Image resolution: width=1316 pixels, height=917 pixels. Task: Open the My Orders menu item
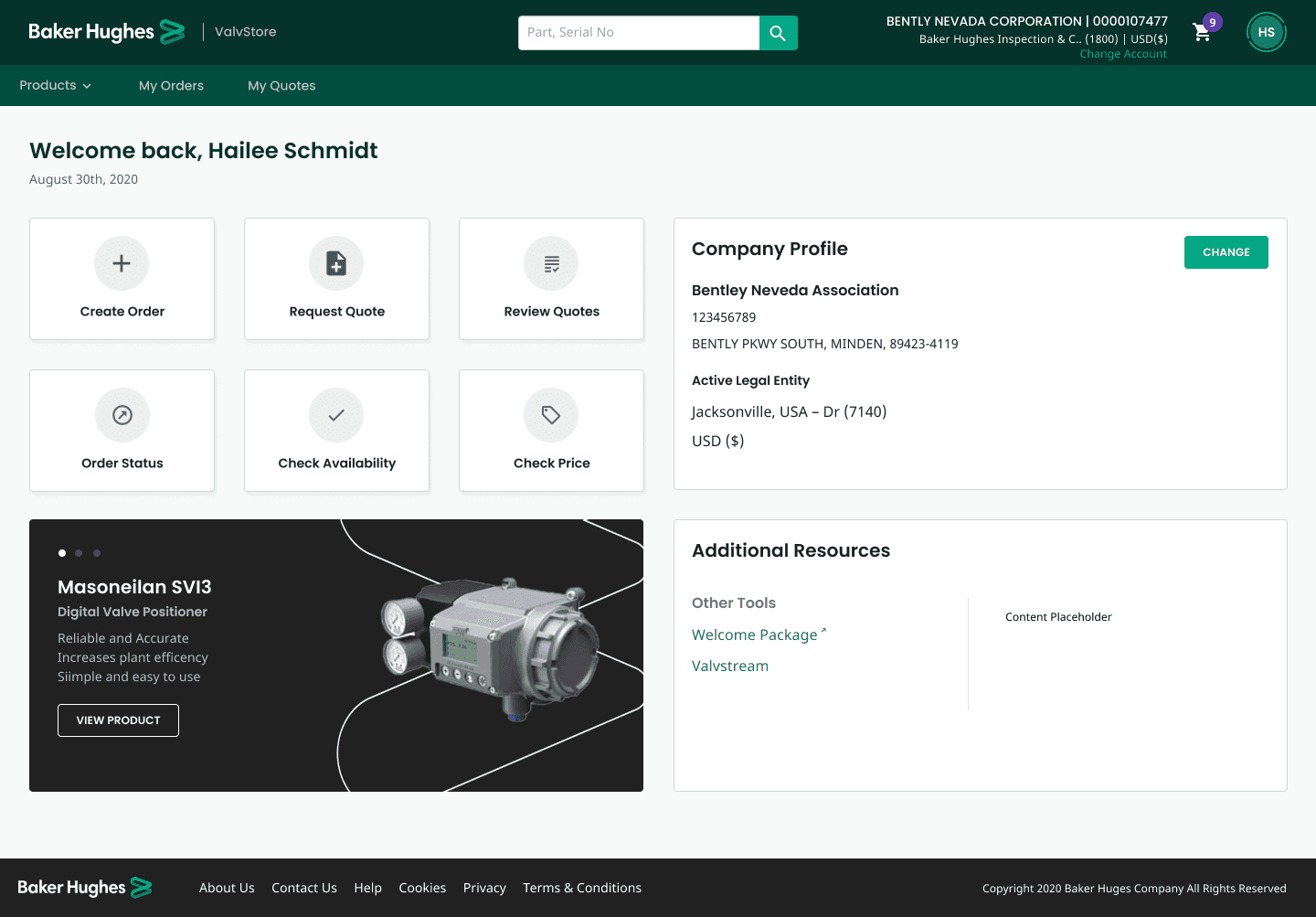coord(171,86)
